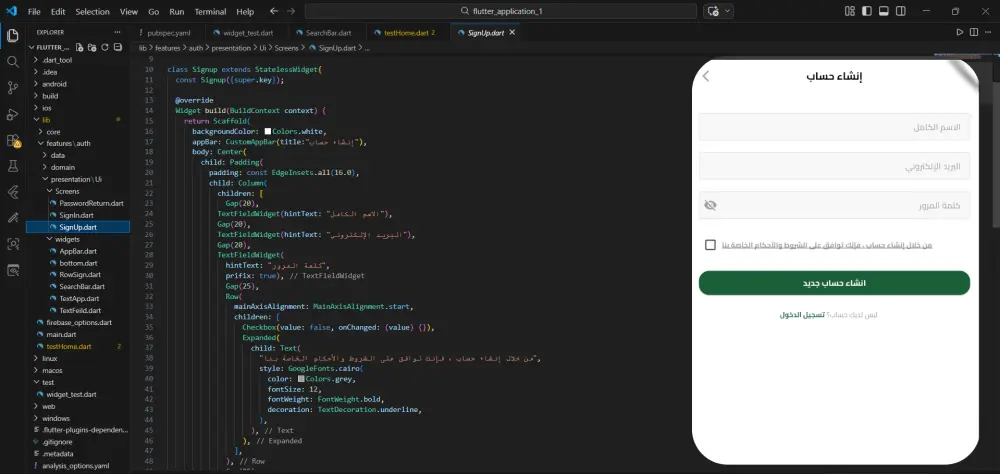Image resolution: width=1000 pixels, height=474 pixels.
Task: Open the Terminal menu
Action: 210,11
